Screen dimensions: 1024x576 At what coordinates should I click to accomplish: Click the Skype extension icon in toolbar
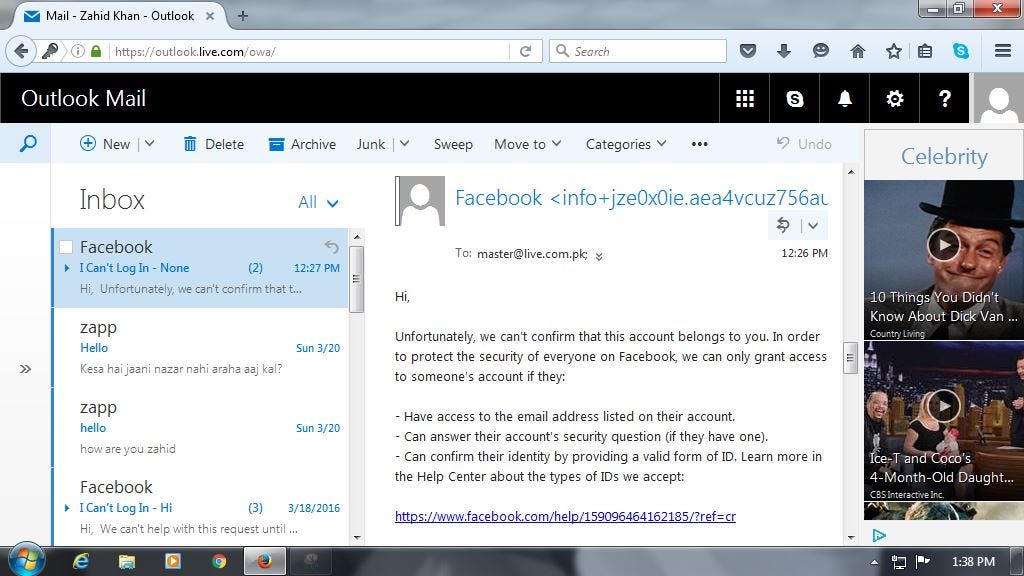tap(961, 51)
